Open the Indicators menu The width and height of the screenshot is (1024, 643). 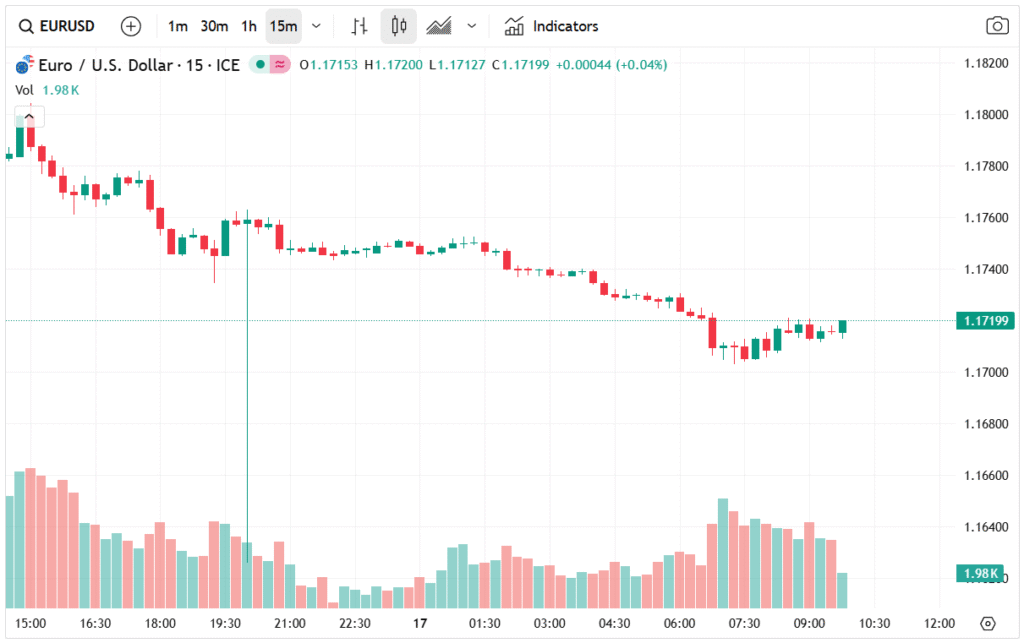(x=564, y=26)
